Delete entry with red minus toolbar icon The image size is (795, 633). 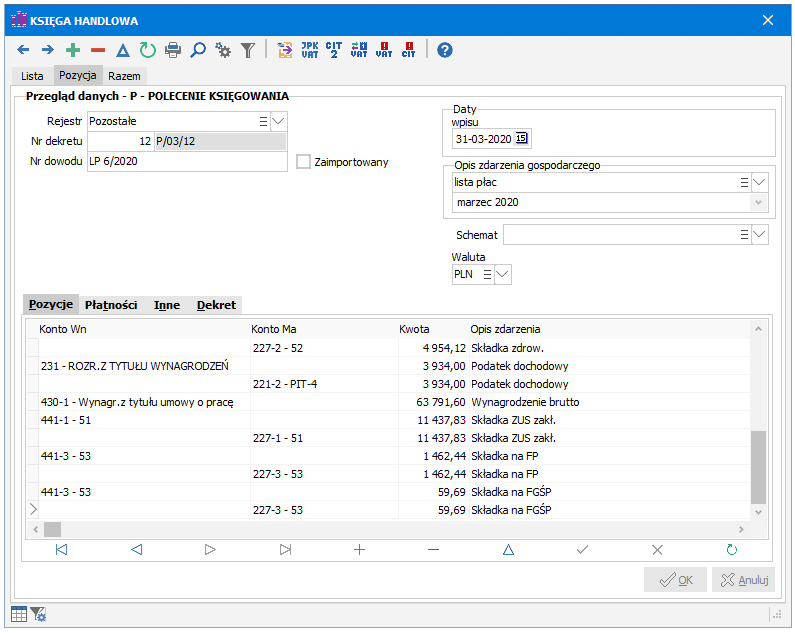(x=98, y=50)
